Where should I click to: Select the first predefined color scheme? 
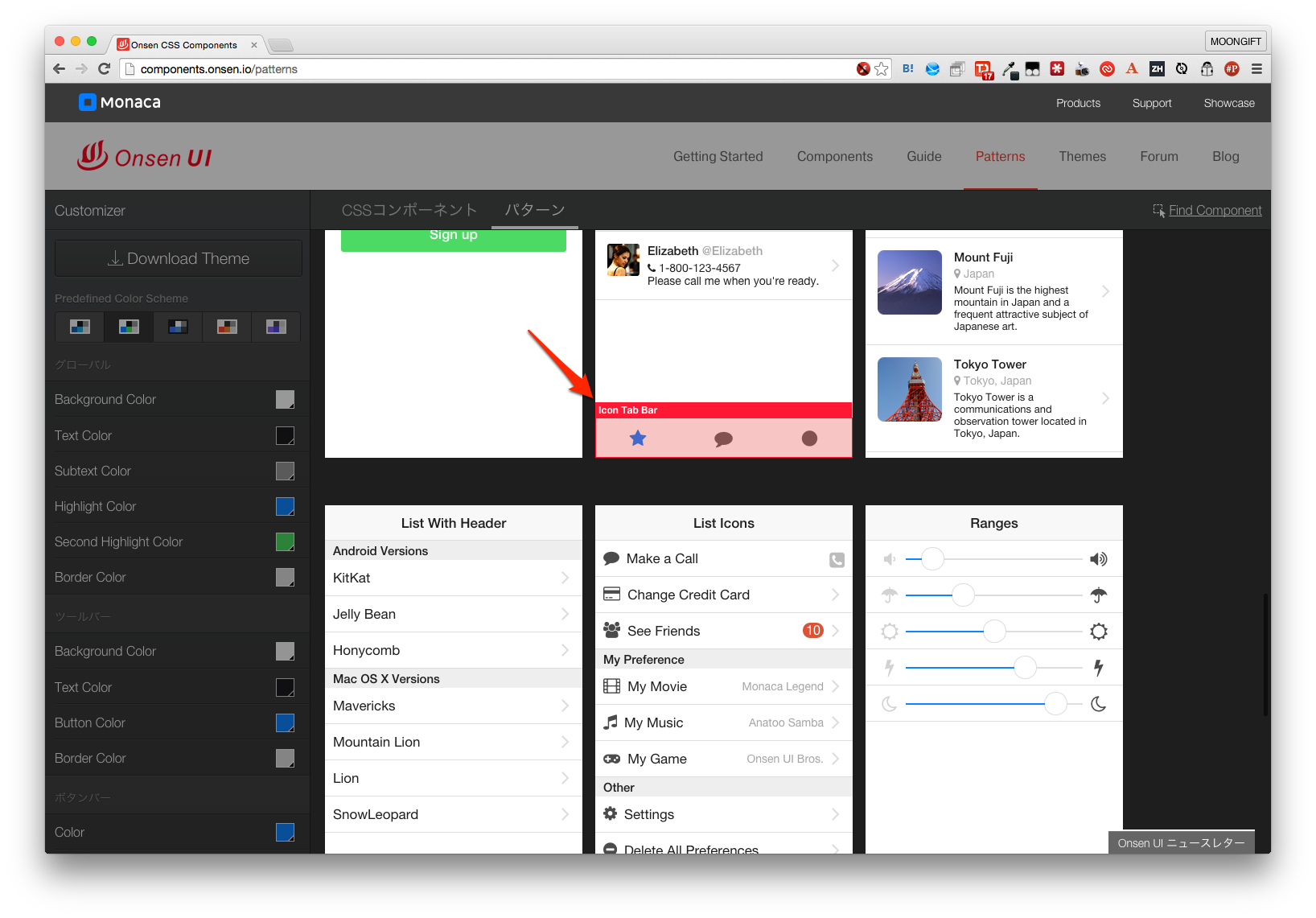80,327
